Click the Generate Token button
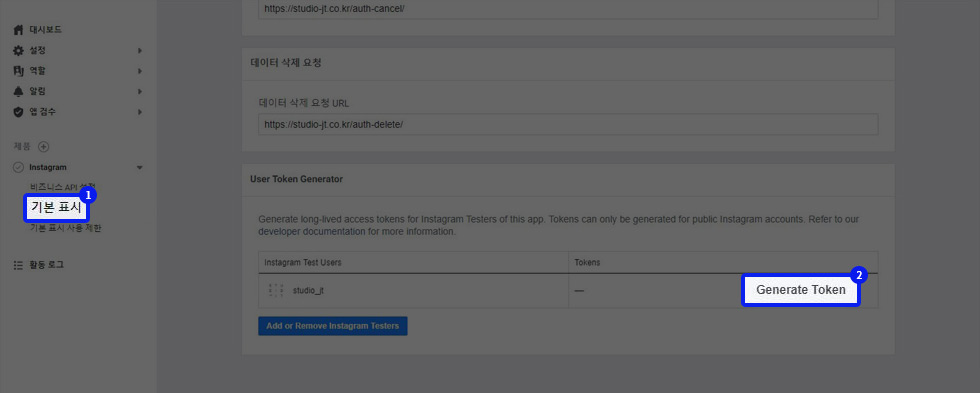The width and height of the screenshot is (980, 393). tap(801, 290)
